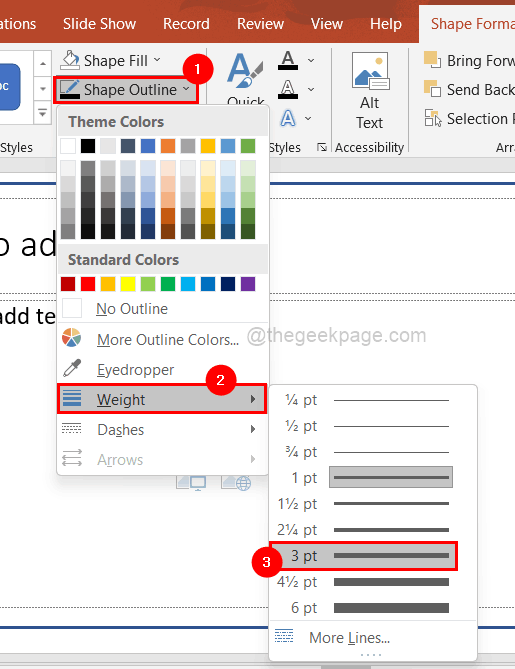Click the More Lines icon in weight submenu
The width and height of the screenshot is (515, 669).
pos(284,636)
